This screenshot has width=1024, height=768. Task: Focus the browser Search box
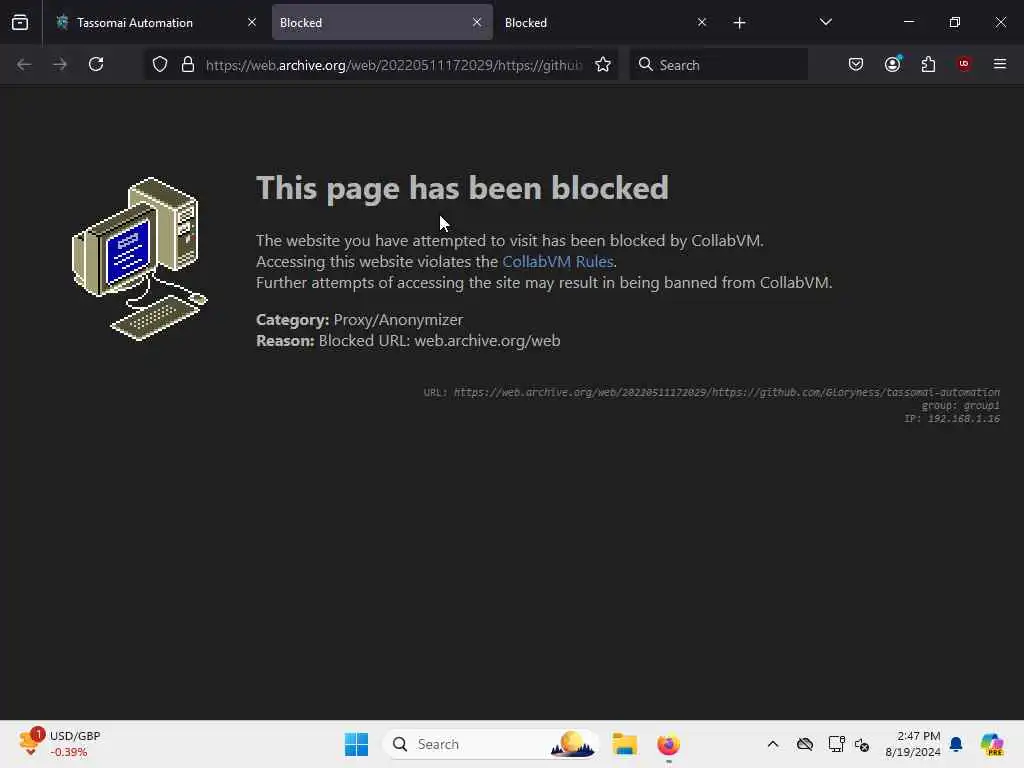coord(718,65)
